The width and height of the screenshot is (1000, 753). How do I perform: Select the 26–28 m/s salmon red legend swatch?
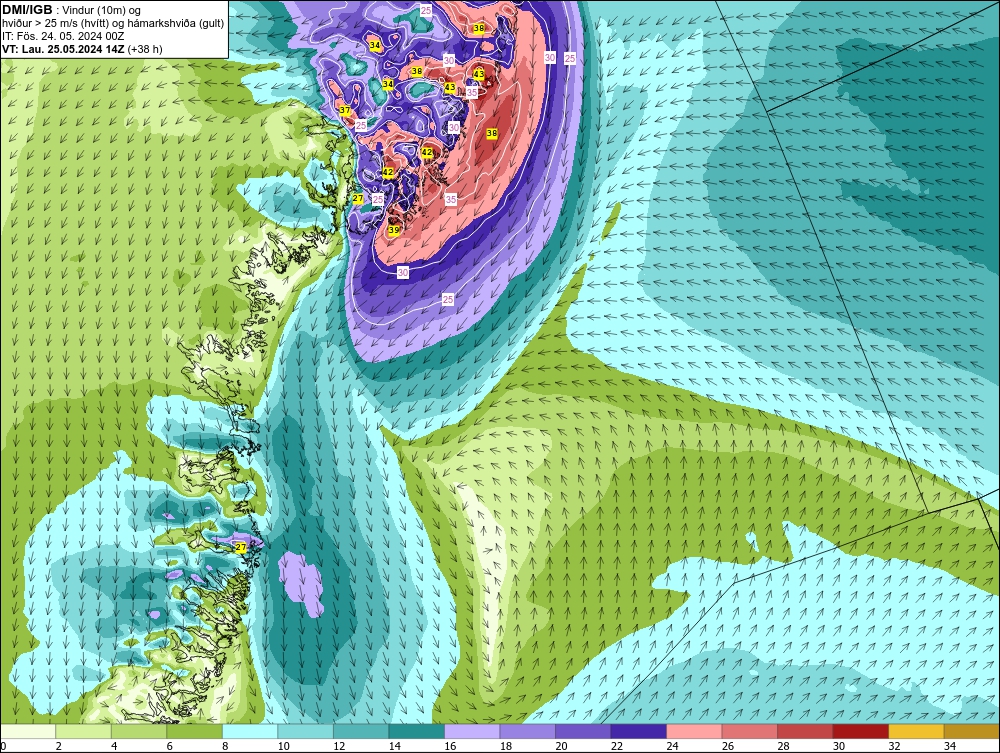(x=749, y=731)
